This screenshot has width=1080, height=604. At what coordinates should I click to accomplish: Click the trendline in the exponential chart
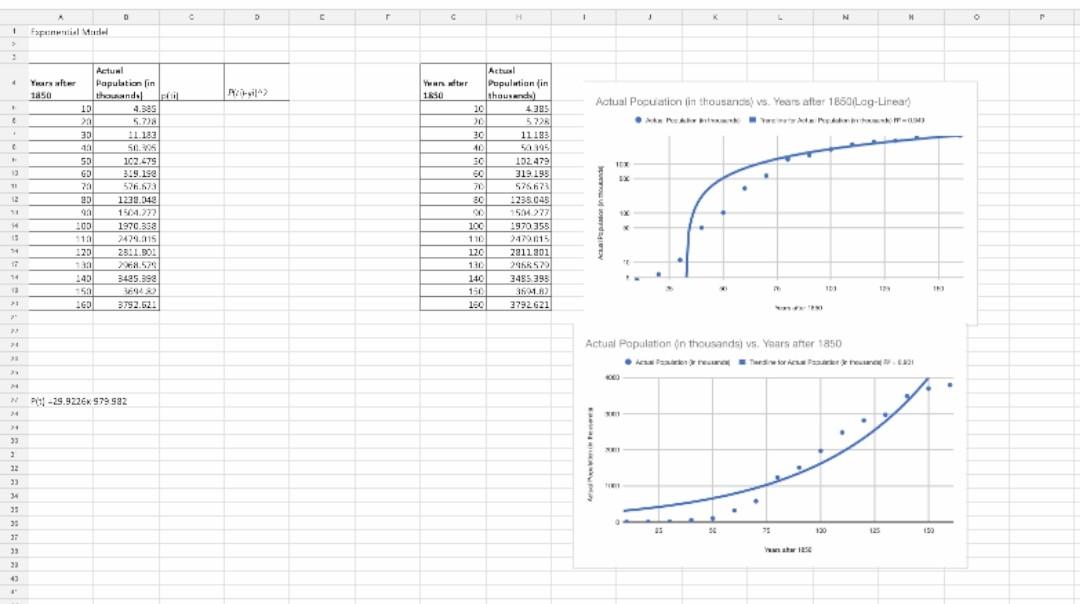[x=820, y=460]
